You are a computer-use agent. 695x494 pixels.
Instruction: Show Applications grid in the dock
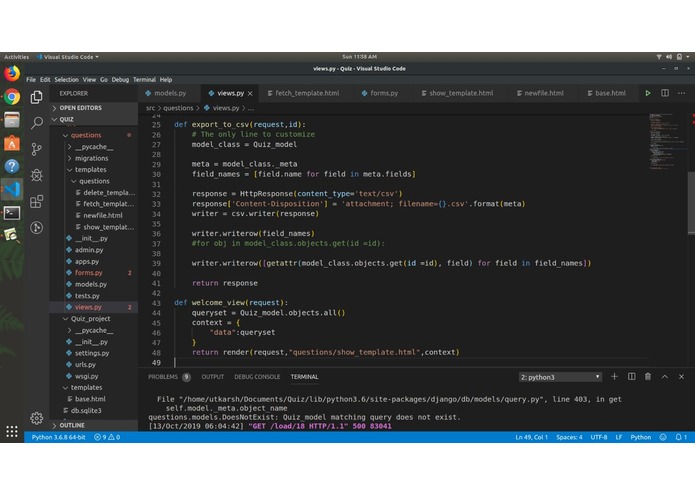(12, 431)
